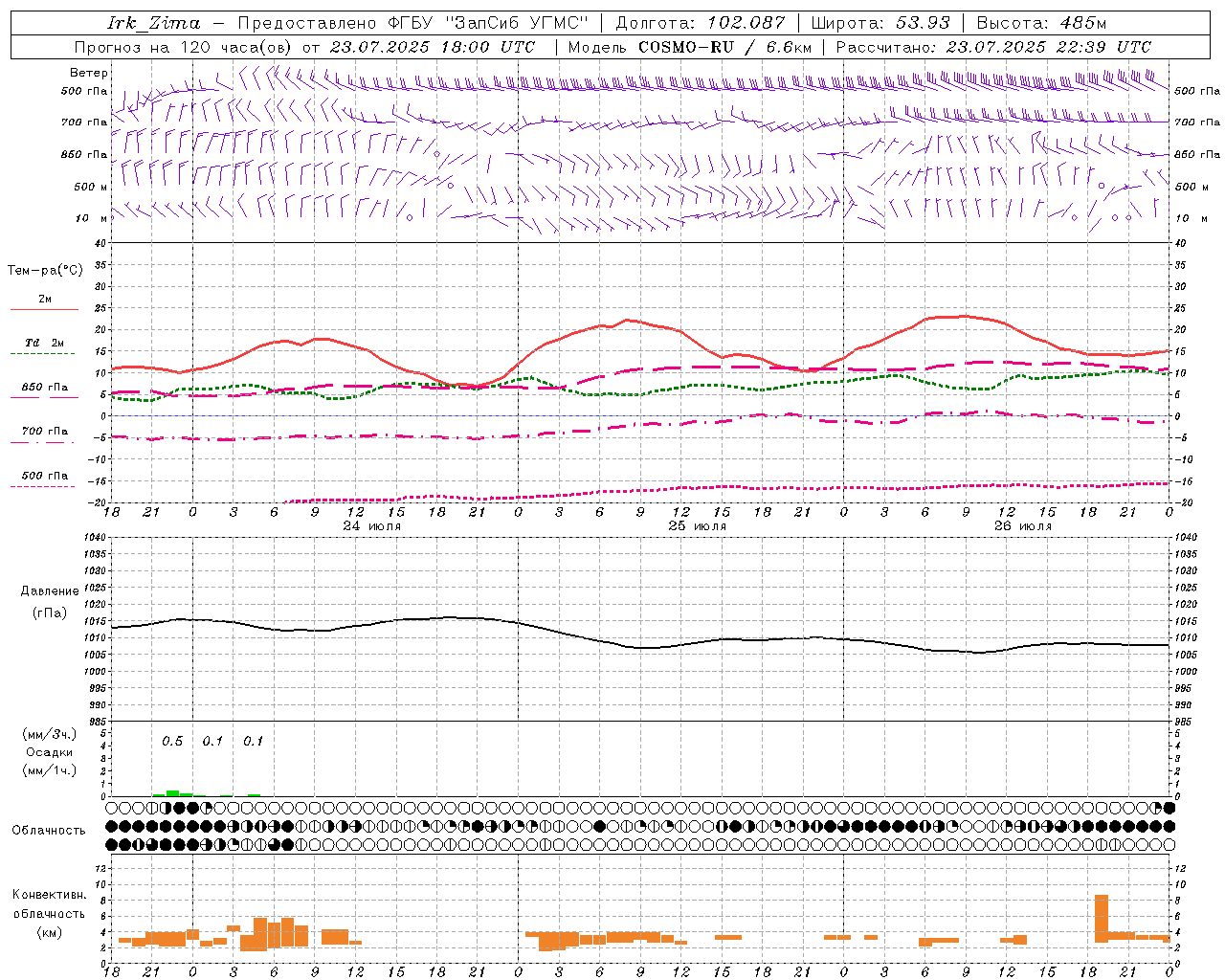Click the precipitation value '0.5'
The height and width of the screenshot is (980, 1225).
pyautogui.click(x=172, y=742)
